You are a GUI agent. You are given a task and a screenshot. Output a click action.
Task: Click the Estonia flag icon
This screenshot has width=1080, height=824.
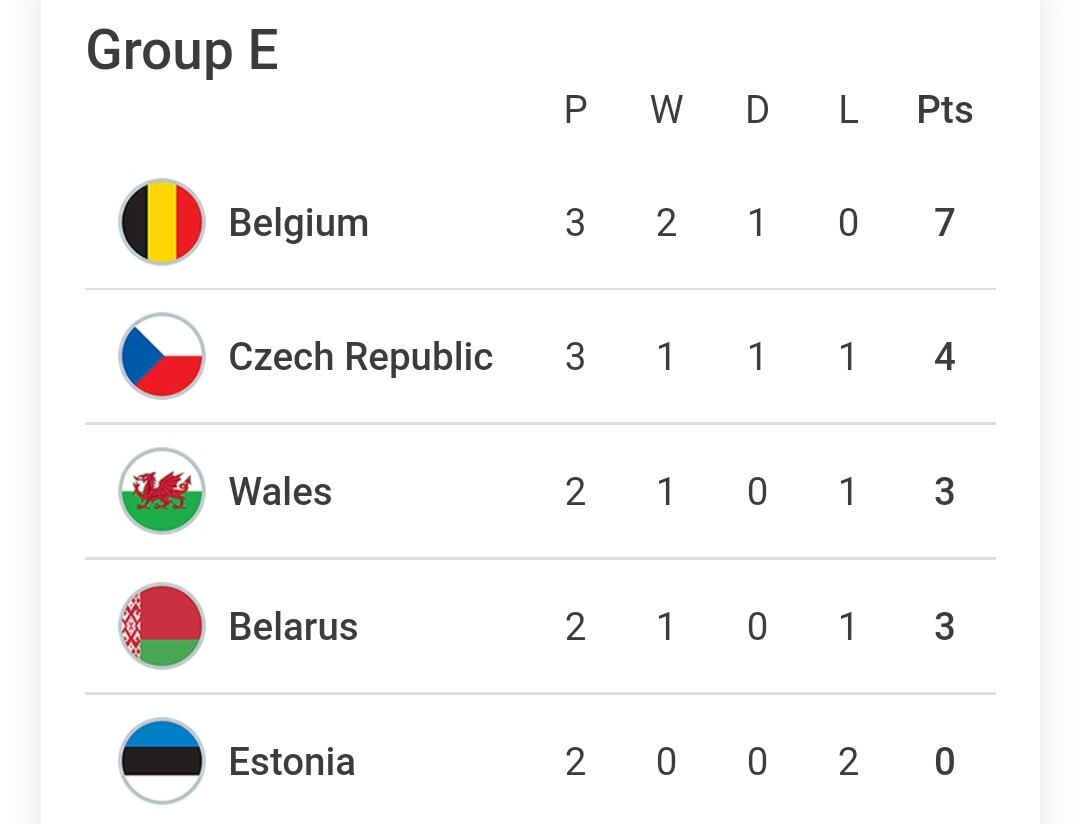[162, 761]
